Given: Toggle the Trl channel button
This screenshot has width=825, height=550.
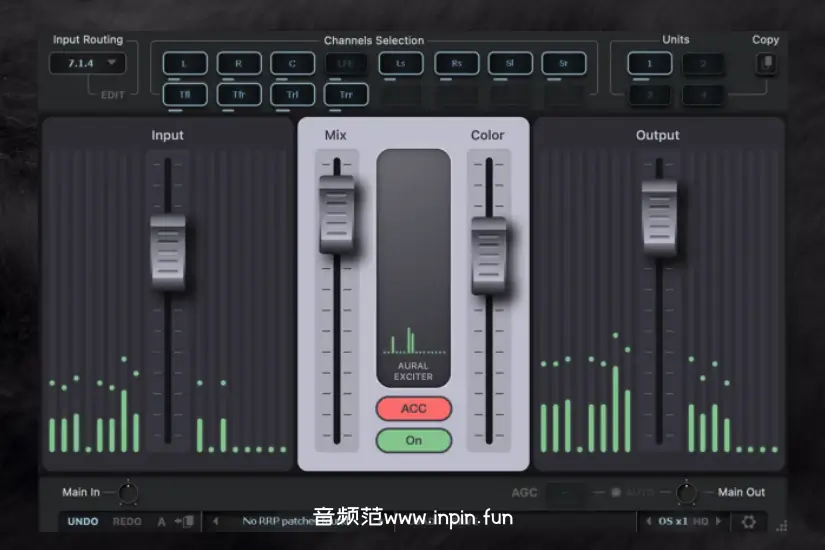Looking at the screenshot, I should pyautogui.click(x=293, y=95).
